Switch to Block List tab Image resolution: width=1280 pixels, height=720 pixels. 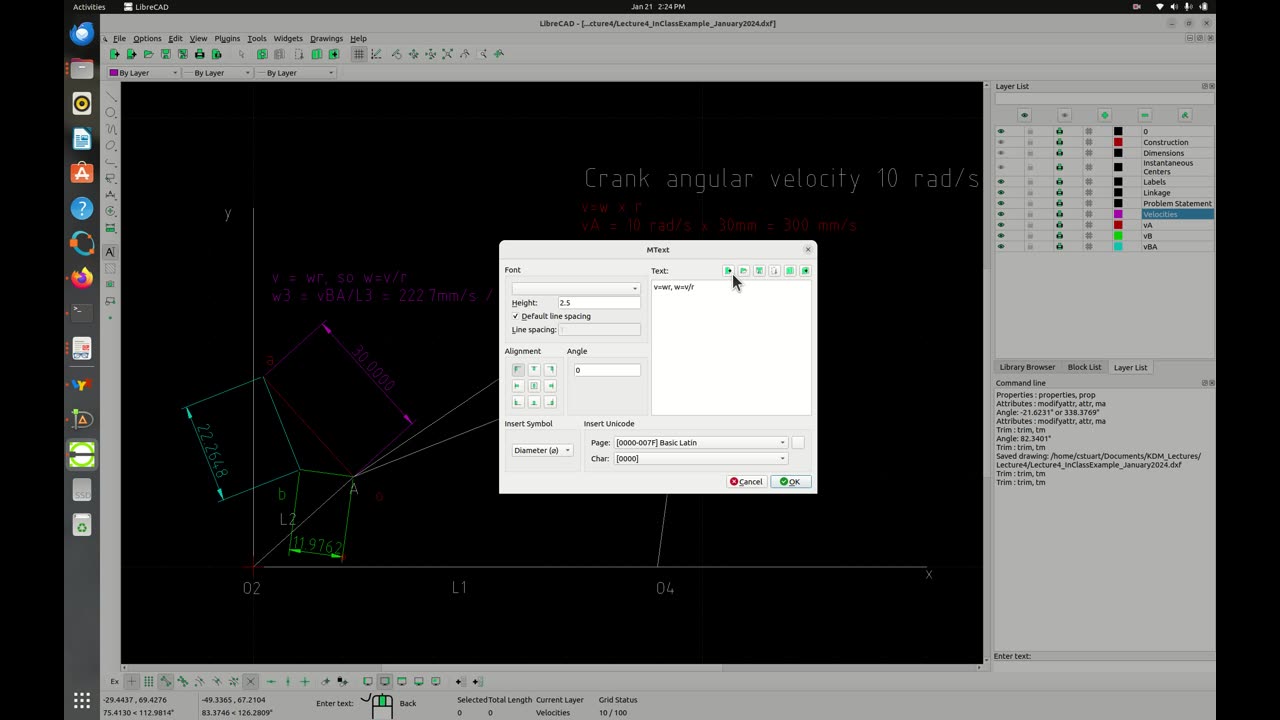click(x=1084, y=367)
